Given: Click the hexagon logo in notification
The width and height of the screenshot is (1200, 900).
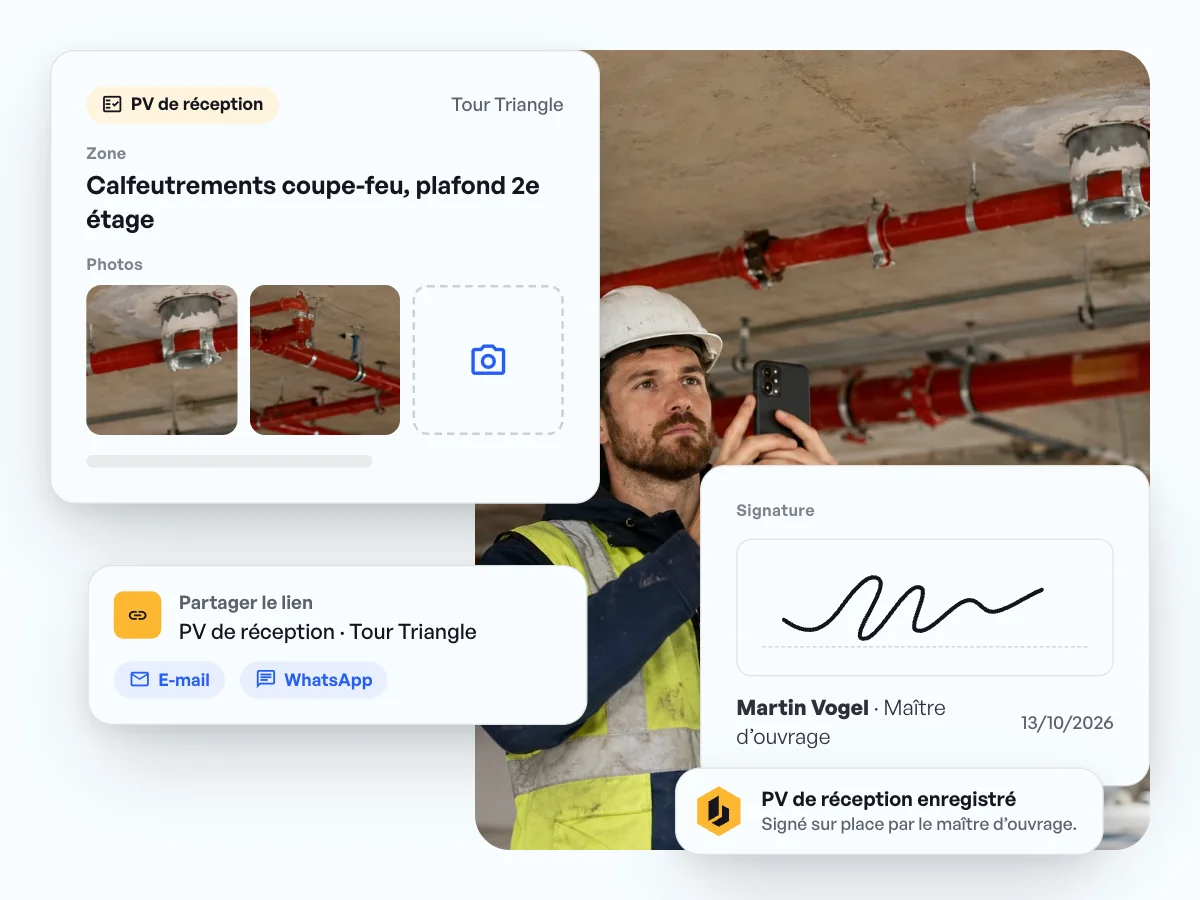Looking at the screenshot, I should (x=718, y=811).
